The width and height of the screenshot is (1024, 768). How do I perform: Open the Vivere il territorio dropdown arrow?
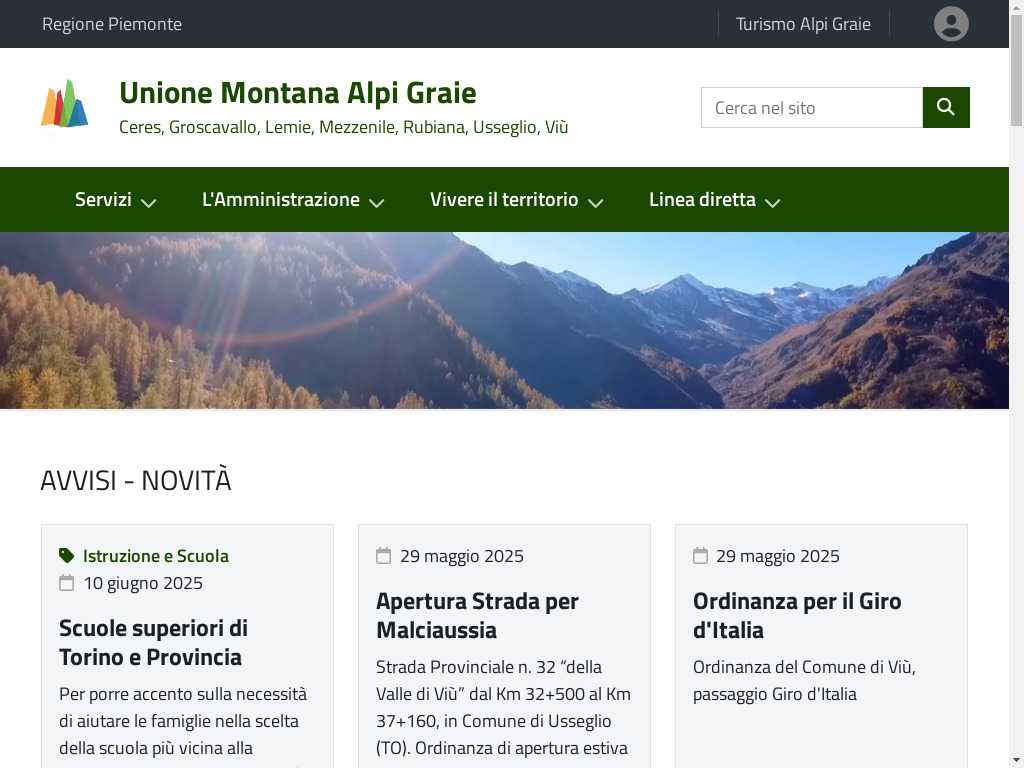(x=596, y=202)
